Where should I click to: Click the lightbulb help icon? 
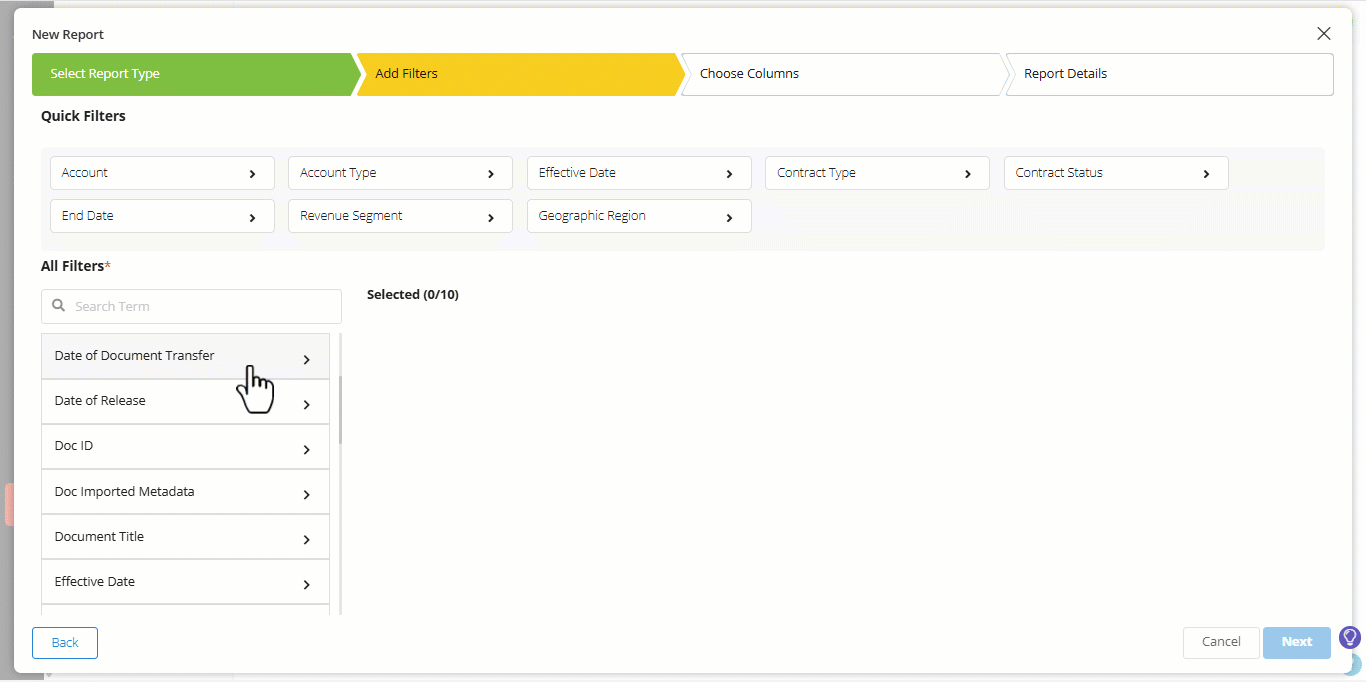(x=1349, y=637)
